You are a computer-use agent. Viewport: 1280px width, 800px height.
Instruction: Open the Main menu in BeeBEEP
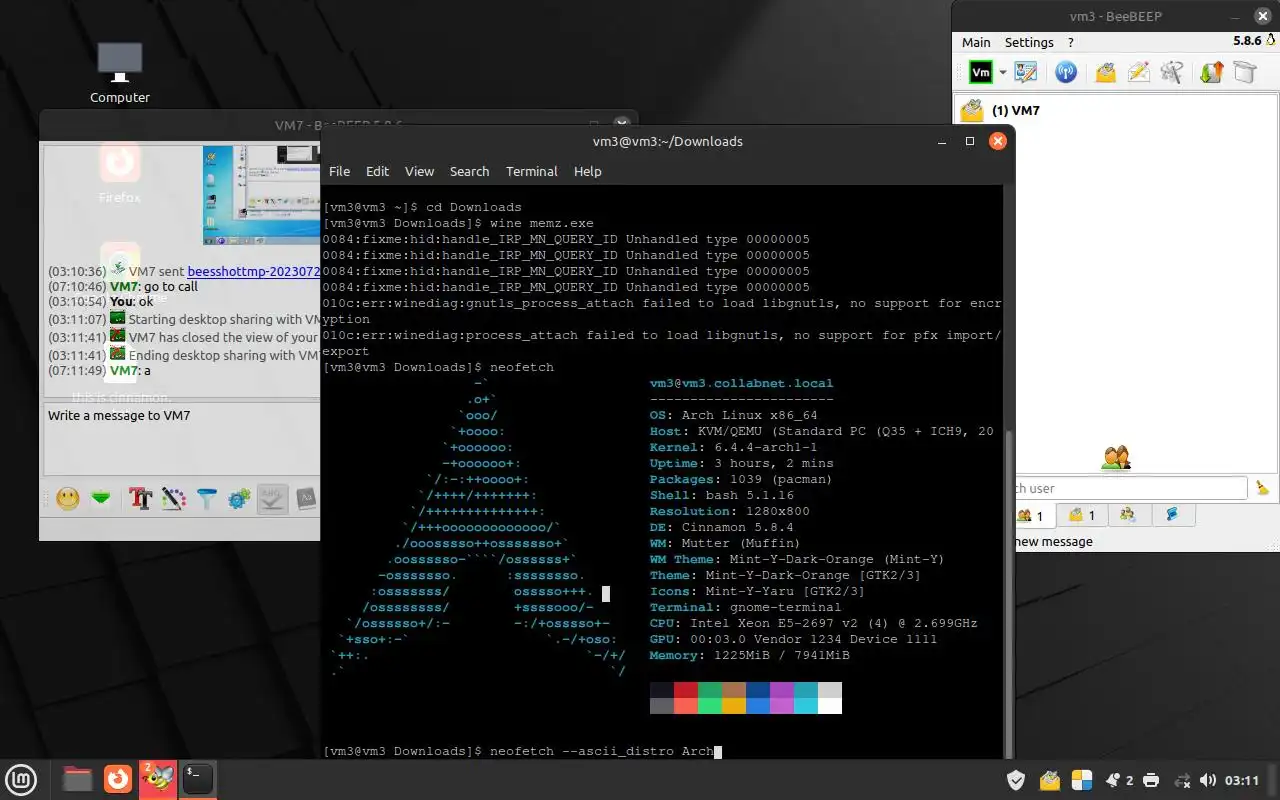point(976,42)
